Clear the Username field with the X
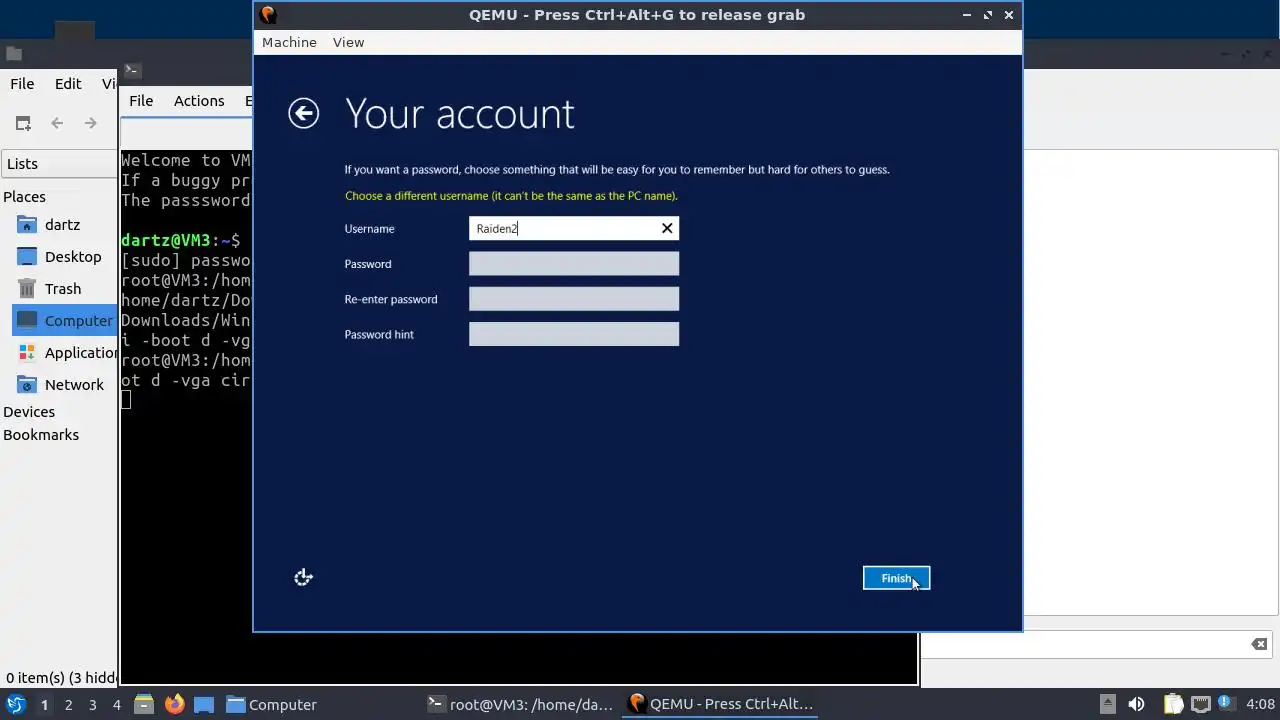Viewport: 1280px width, 720px height. pyautogui.click(x=667, y=229)
